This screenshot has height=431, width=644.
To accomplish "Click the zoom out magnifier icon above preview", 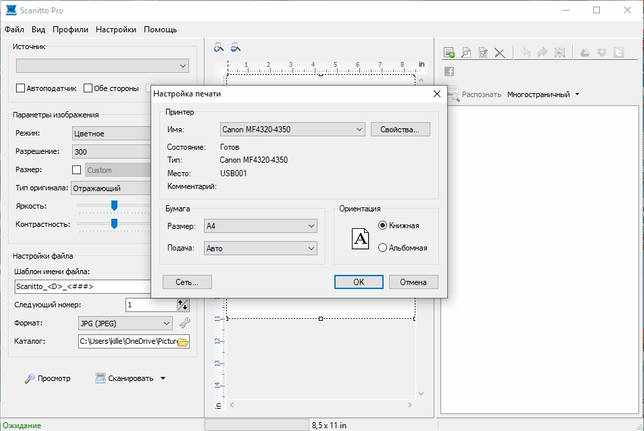I will click(235, 48).
